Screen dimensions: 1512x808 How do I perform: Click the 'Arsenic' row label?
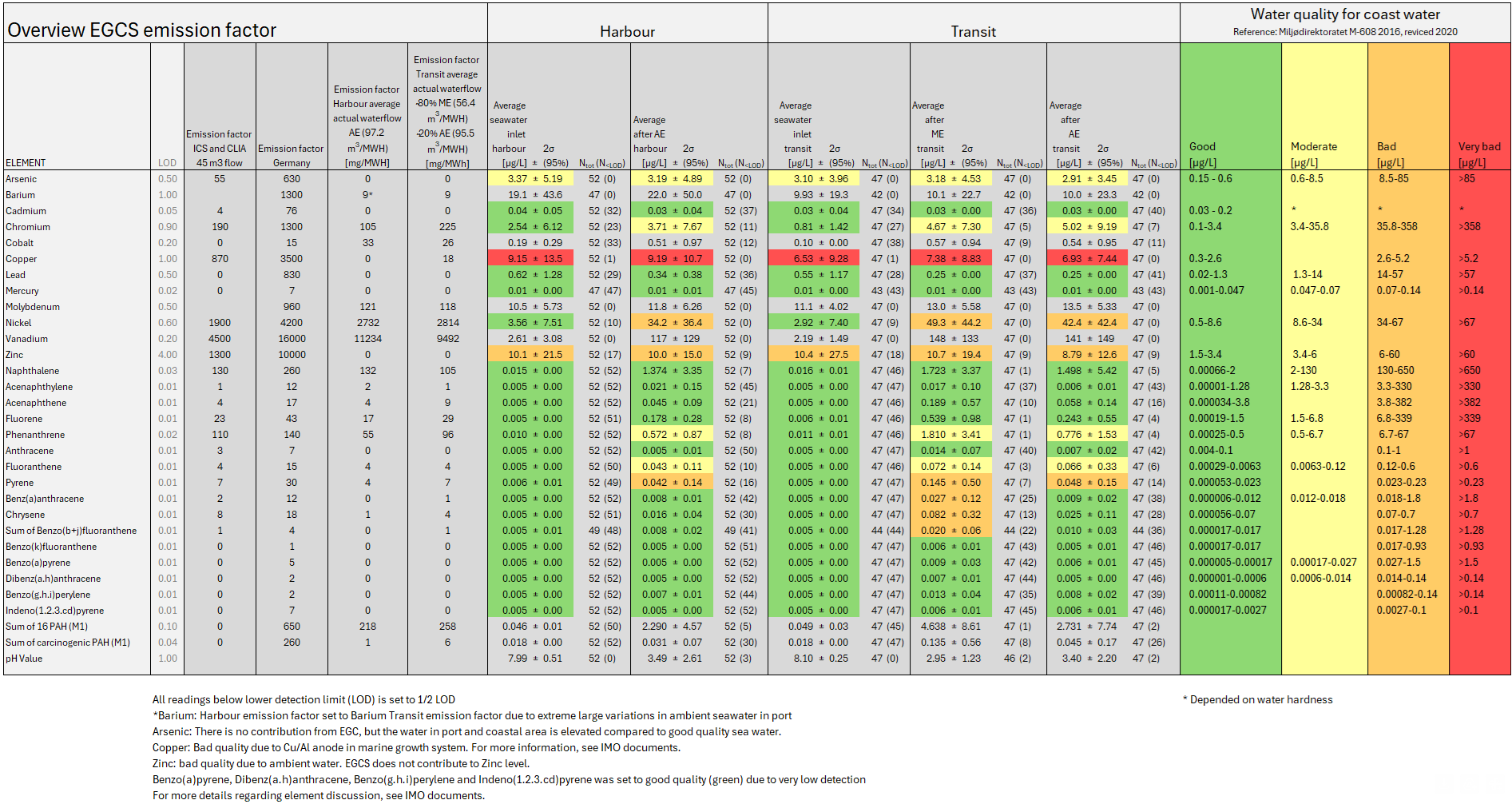pyautogui.click(x=22, y=179)
